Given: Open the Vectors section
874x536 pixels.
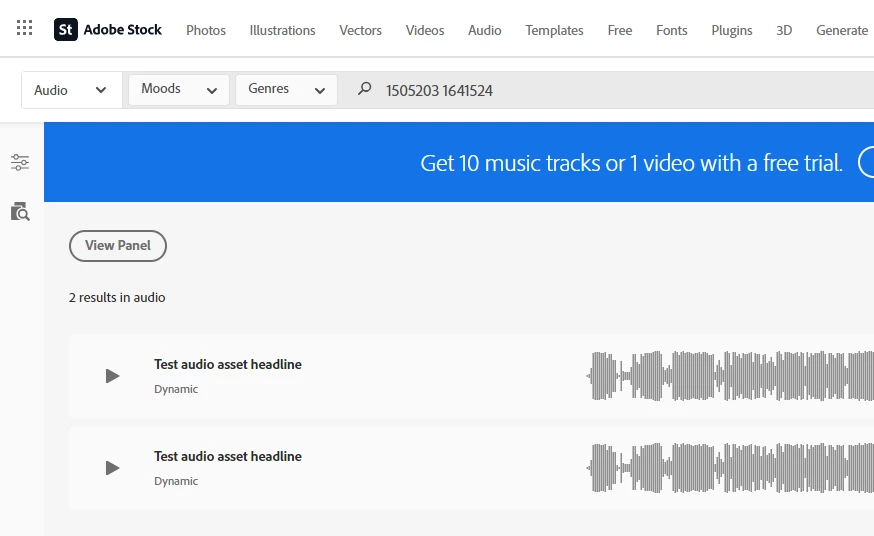Looking at the screenshot, I should tap(360, 30).
